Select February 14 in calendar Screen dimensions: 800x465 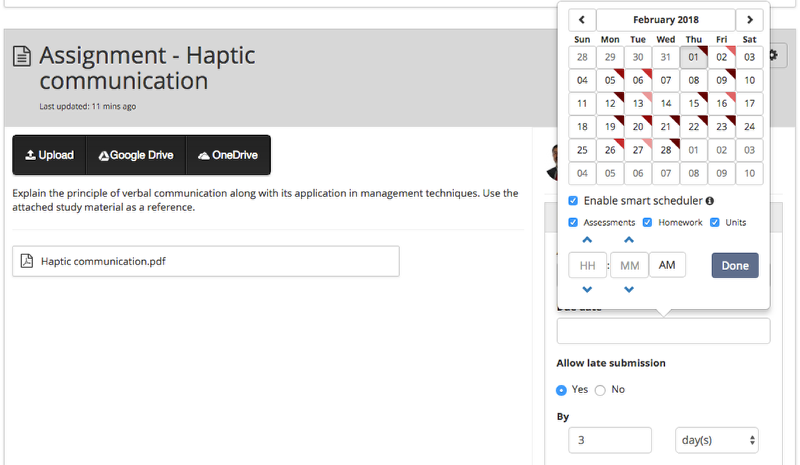click(666, 104)
